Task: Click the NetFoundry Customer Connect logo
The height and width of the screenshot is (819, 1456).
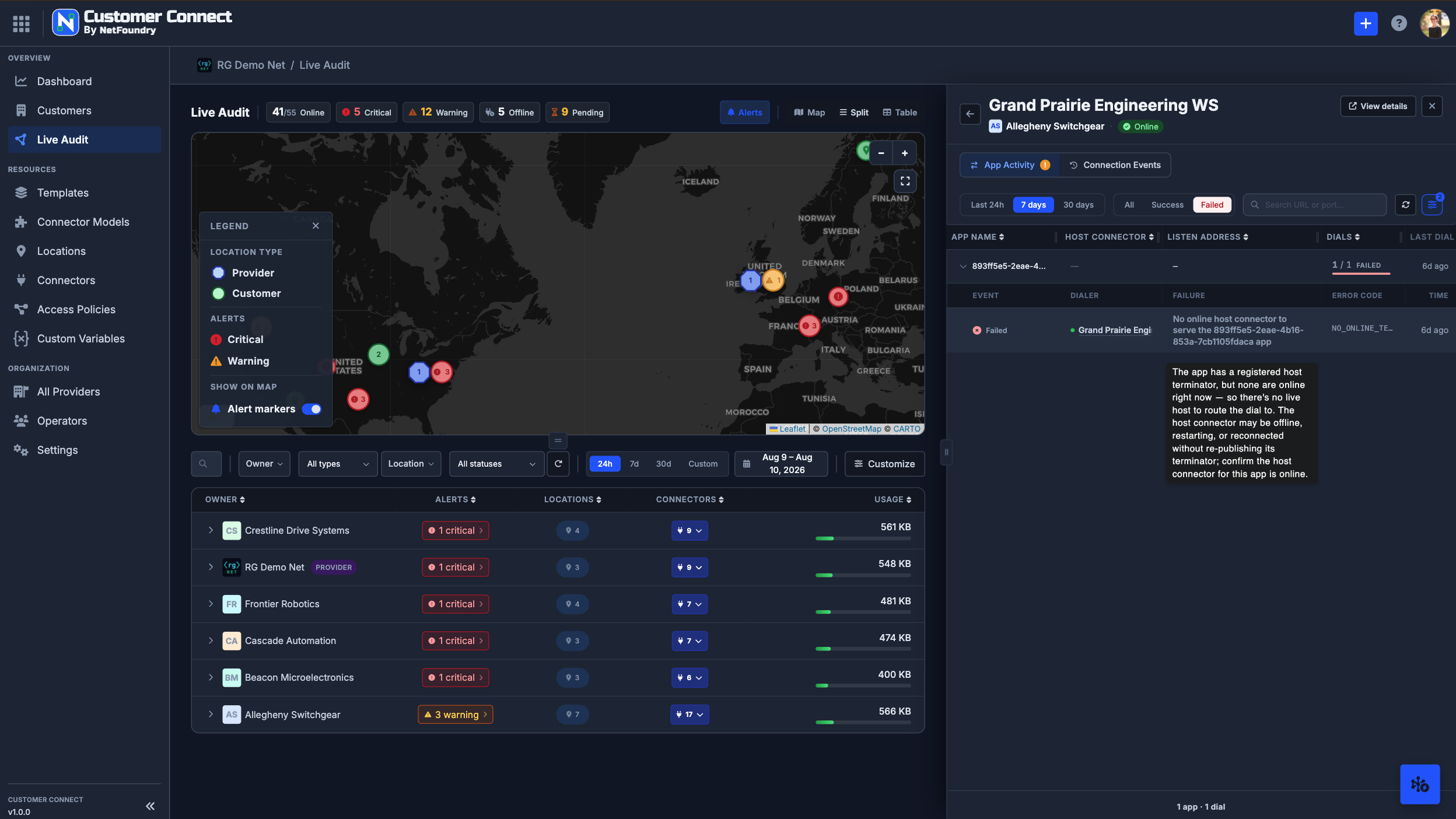Action: (x=142, y=22)
